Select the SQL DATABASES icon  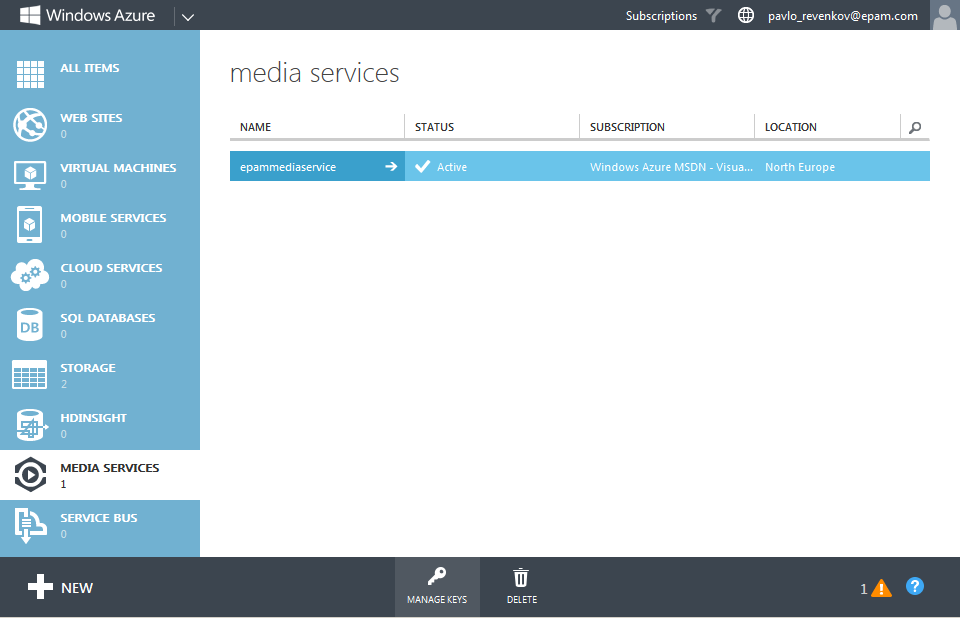[30, 325]
